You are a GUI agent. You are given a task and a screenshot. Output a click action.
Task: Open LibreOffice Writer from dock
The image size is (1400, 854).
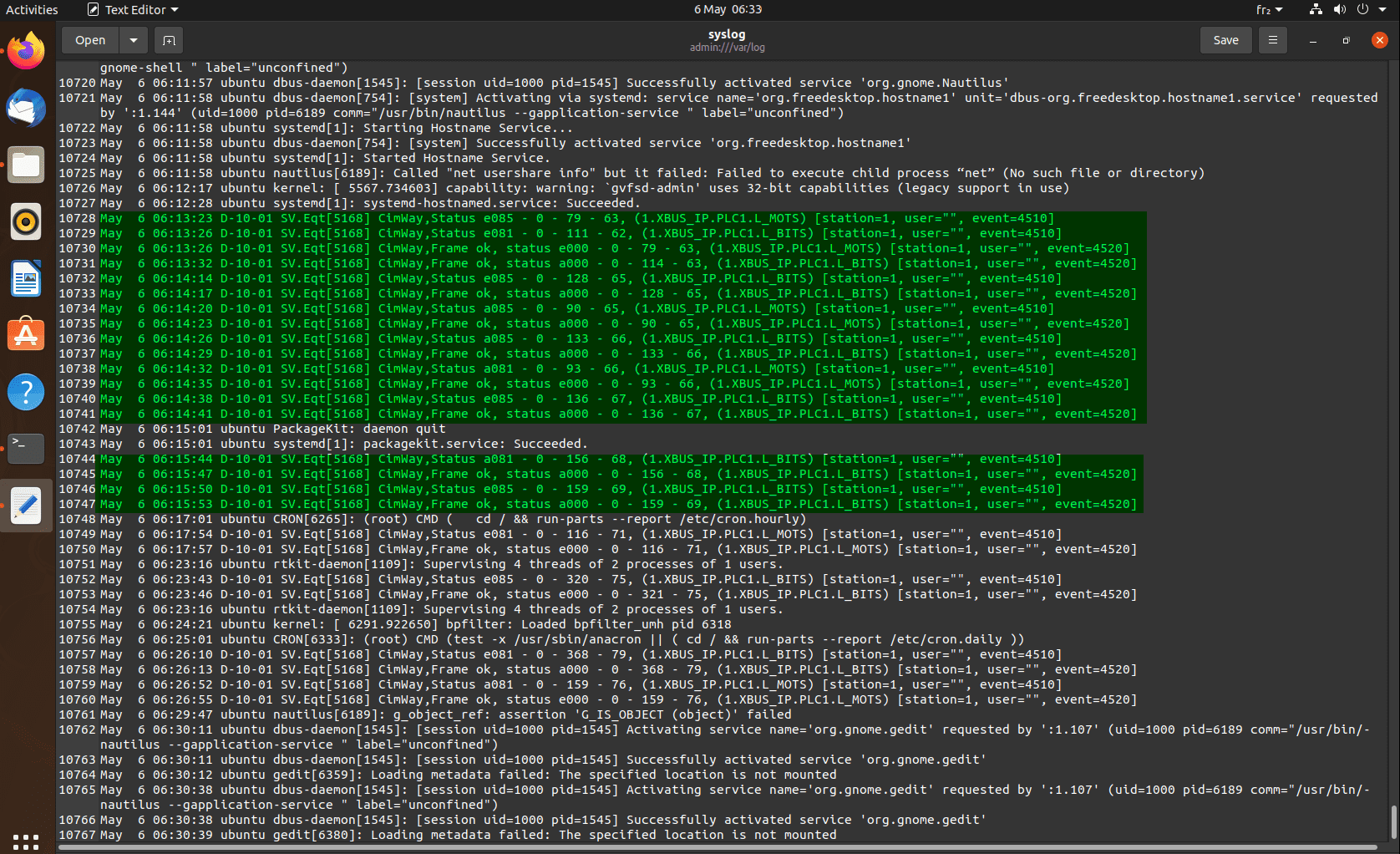[x=26, y=278]
